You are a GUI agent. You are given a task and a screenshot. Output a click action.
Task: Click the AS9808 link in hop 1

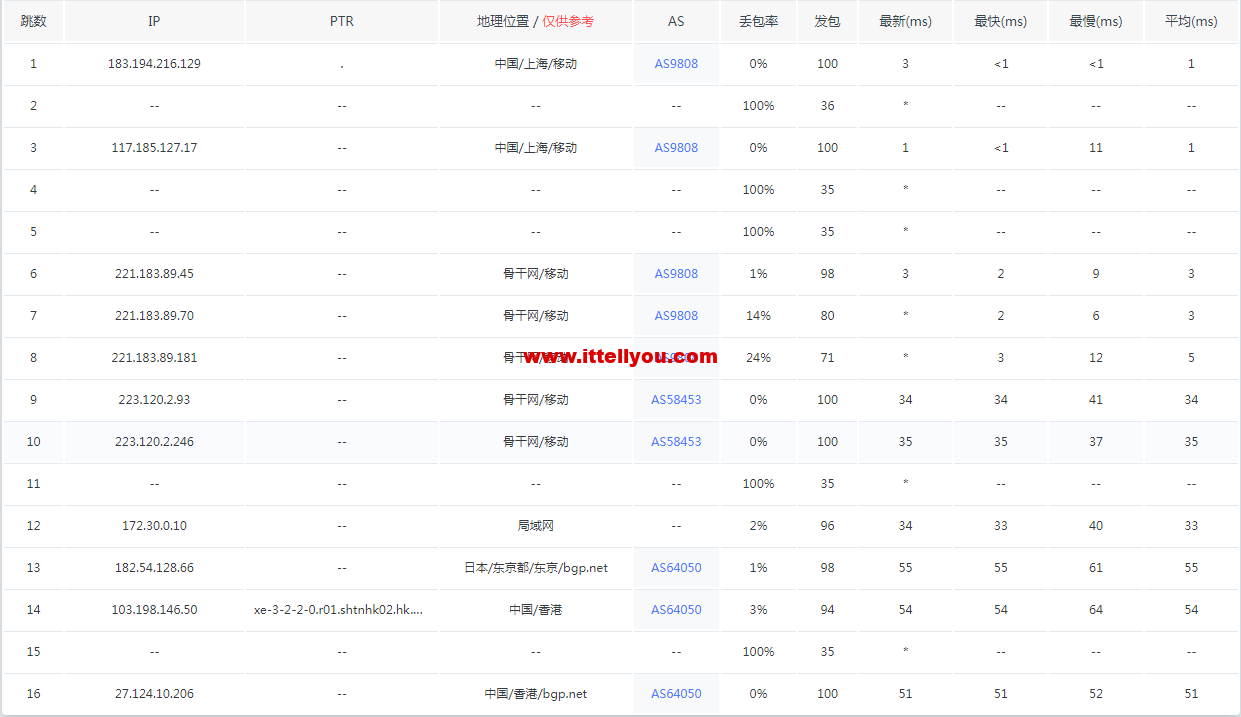coord(676,64)
